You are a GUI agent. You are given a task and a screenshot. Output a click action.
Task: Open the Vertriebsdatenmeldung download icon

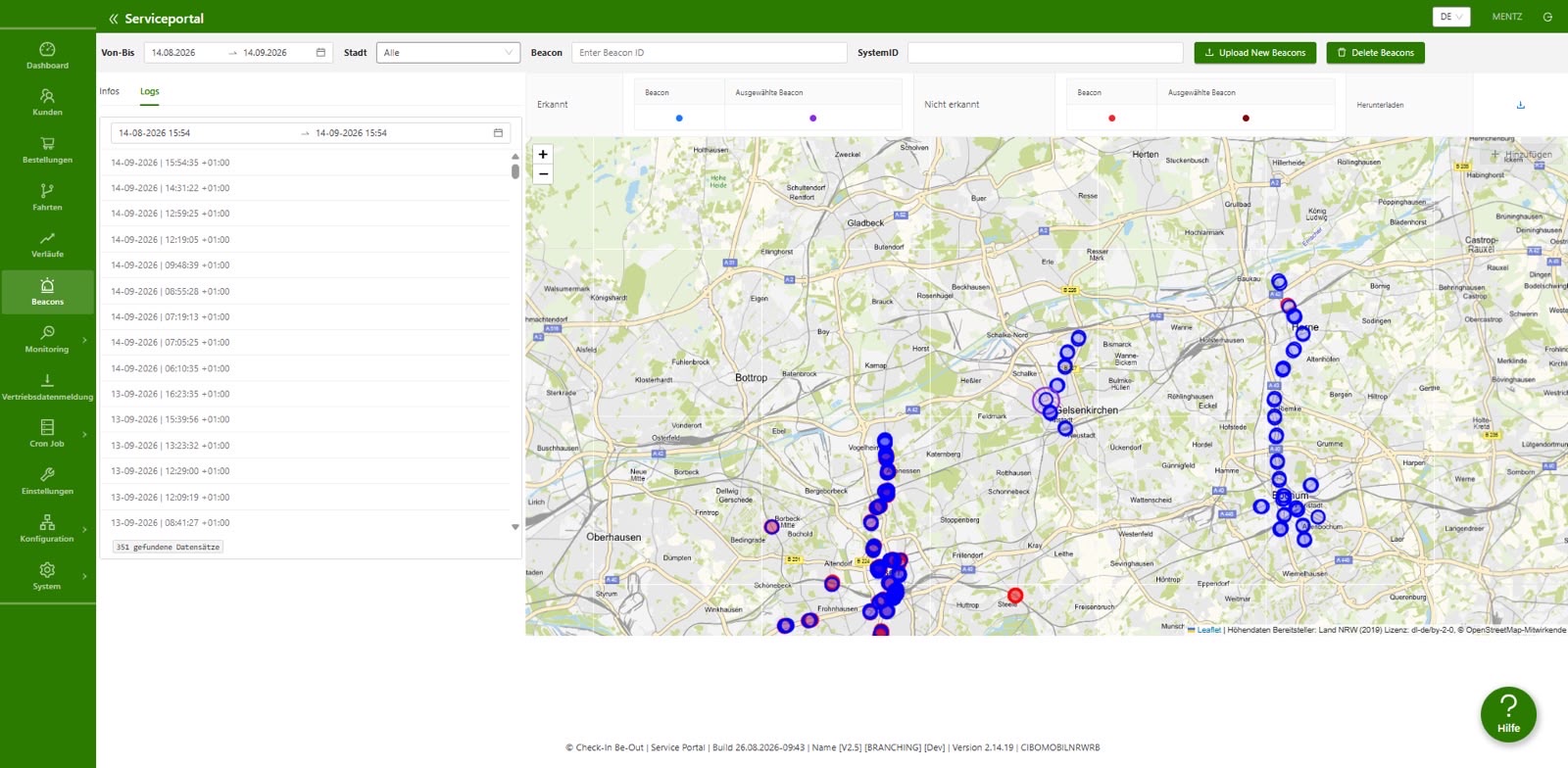47,380
